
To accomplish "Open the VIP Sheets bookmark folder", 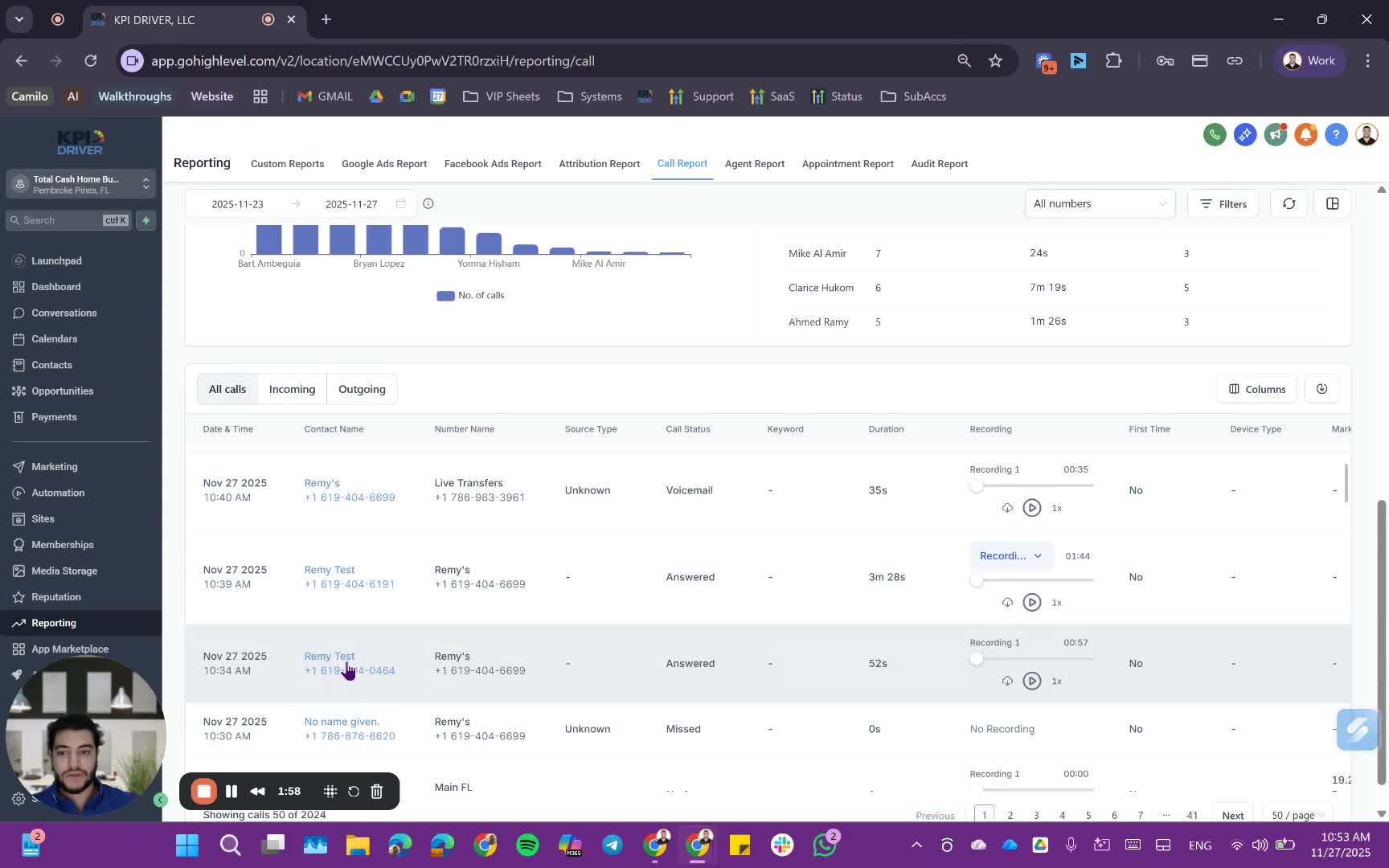I will pos(502,96).
